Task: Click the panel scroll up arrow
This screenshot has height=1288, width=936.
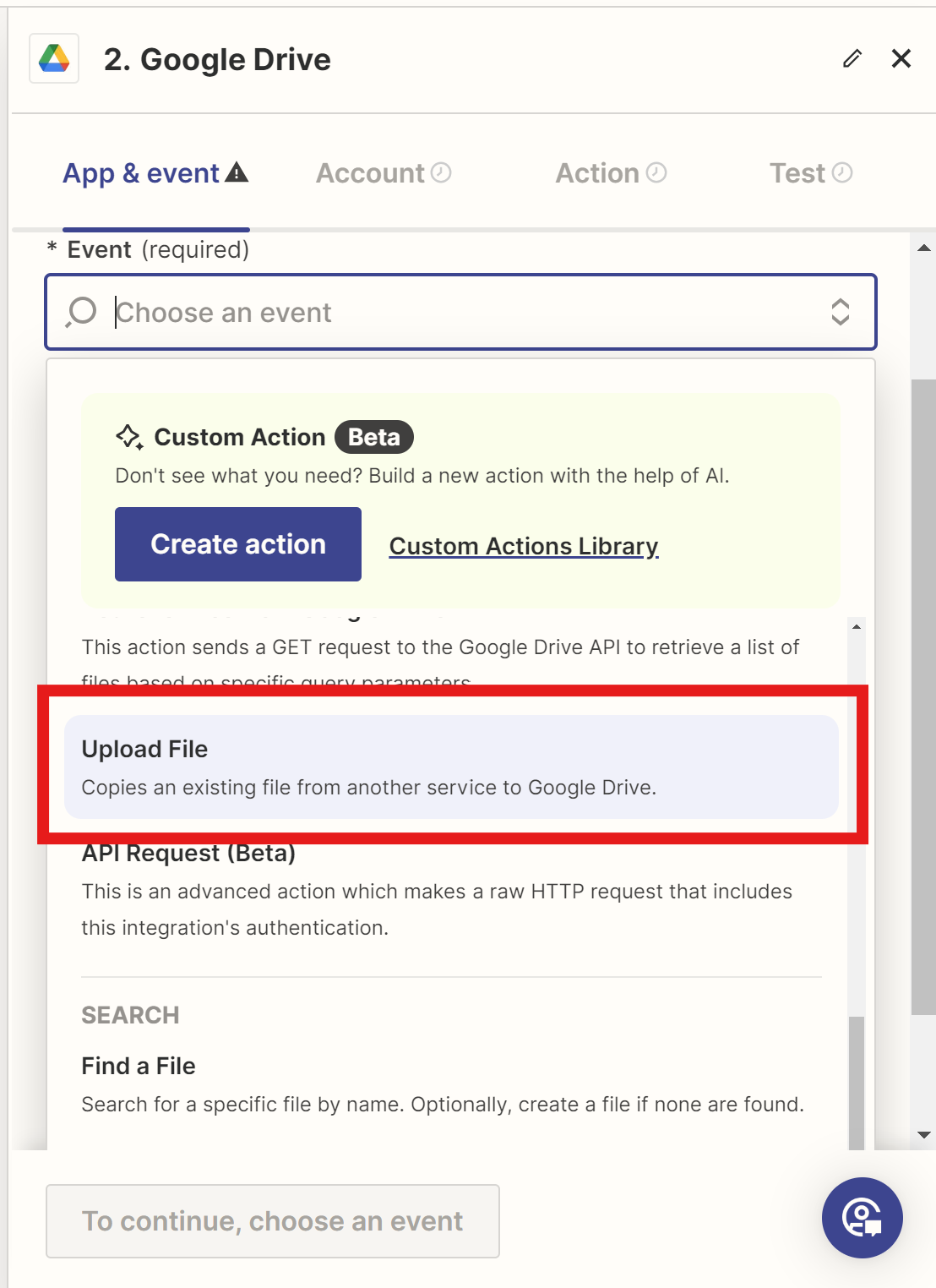Action: pyautogui.click(x=923, y=248)
